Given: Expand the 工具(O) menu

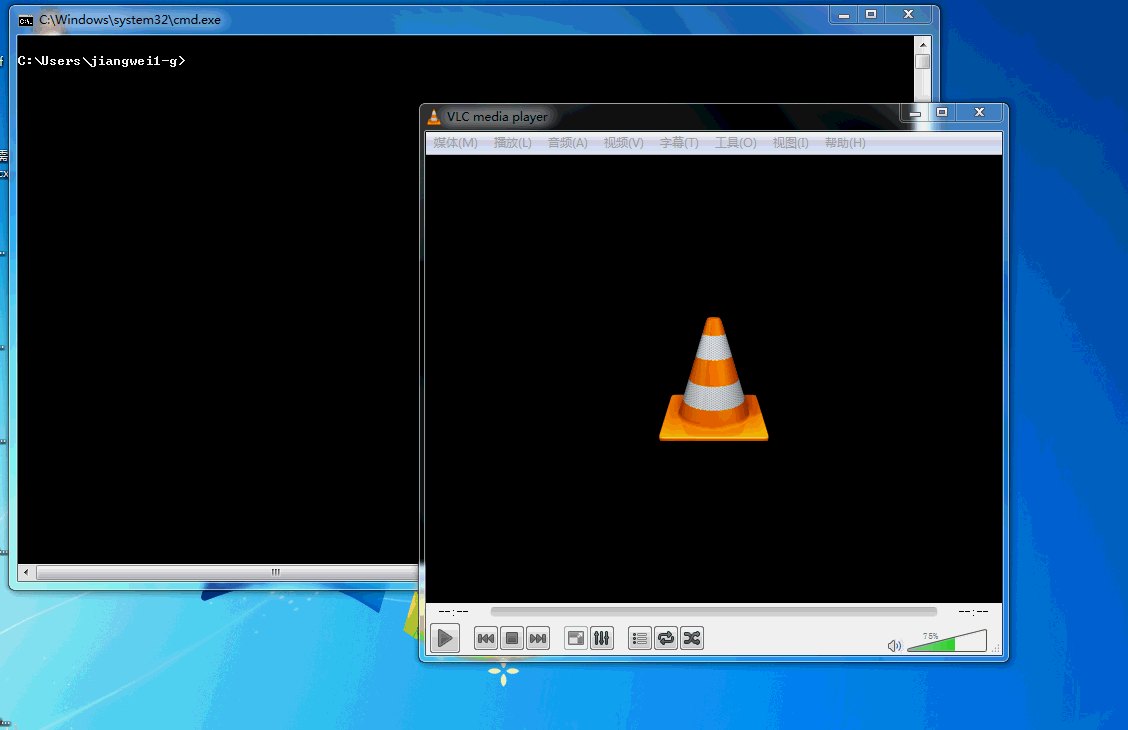Looking at the screenshot, I should 735,143.
